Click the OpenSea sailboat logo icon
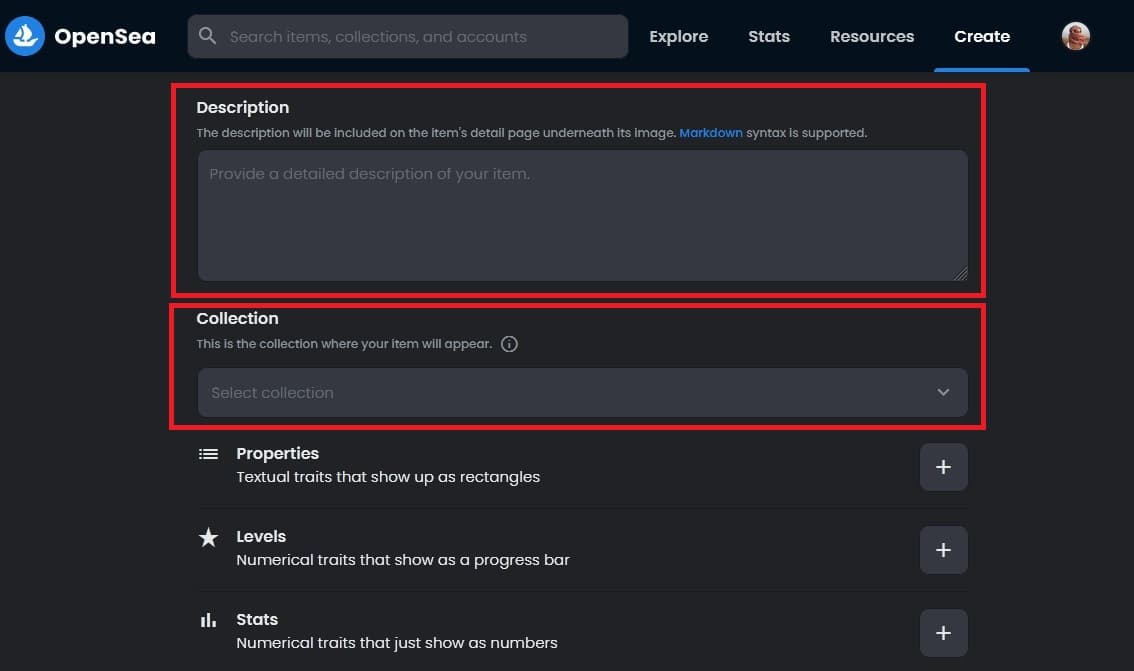The image size is (1134, 671). [25, 36]
